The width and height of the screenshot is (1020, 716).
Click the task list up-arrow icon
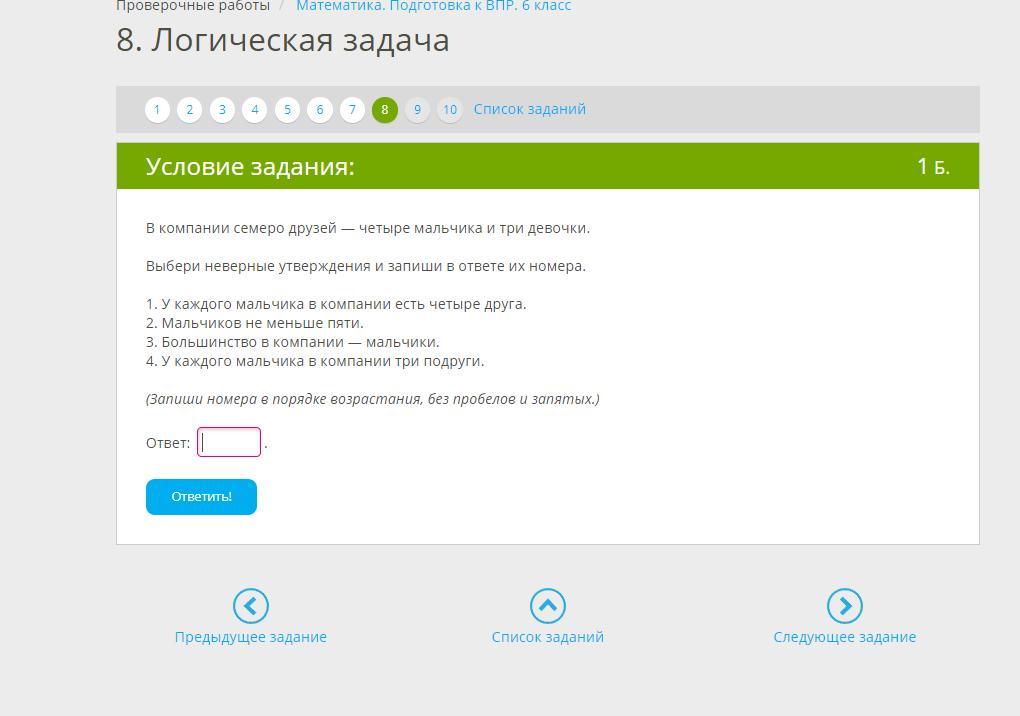[x=548, y=606]
